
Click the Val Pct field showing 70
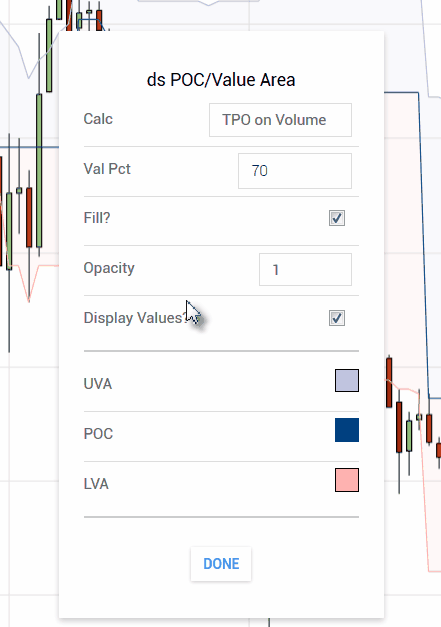click(x=295, y=171)
